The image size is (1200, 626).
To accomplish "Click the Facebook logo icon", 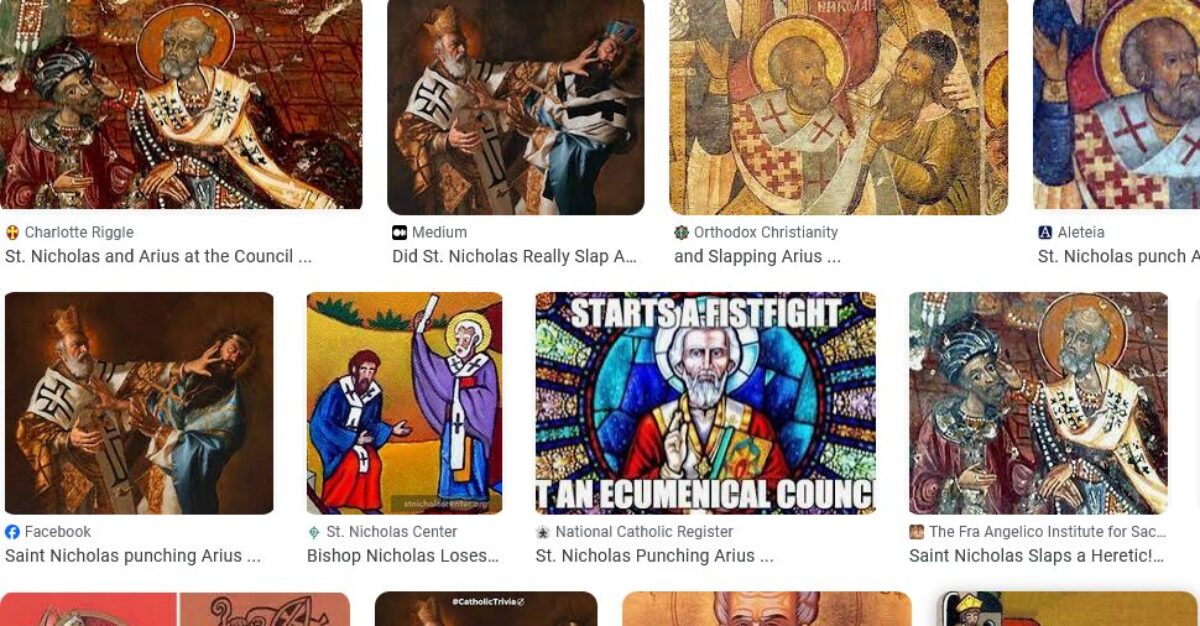I will click(12, 532).
